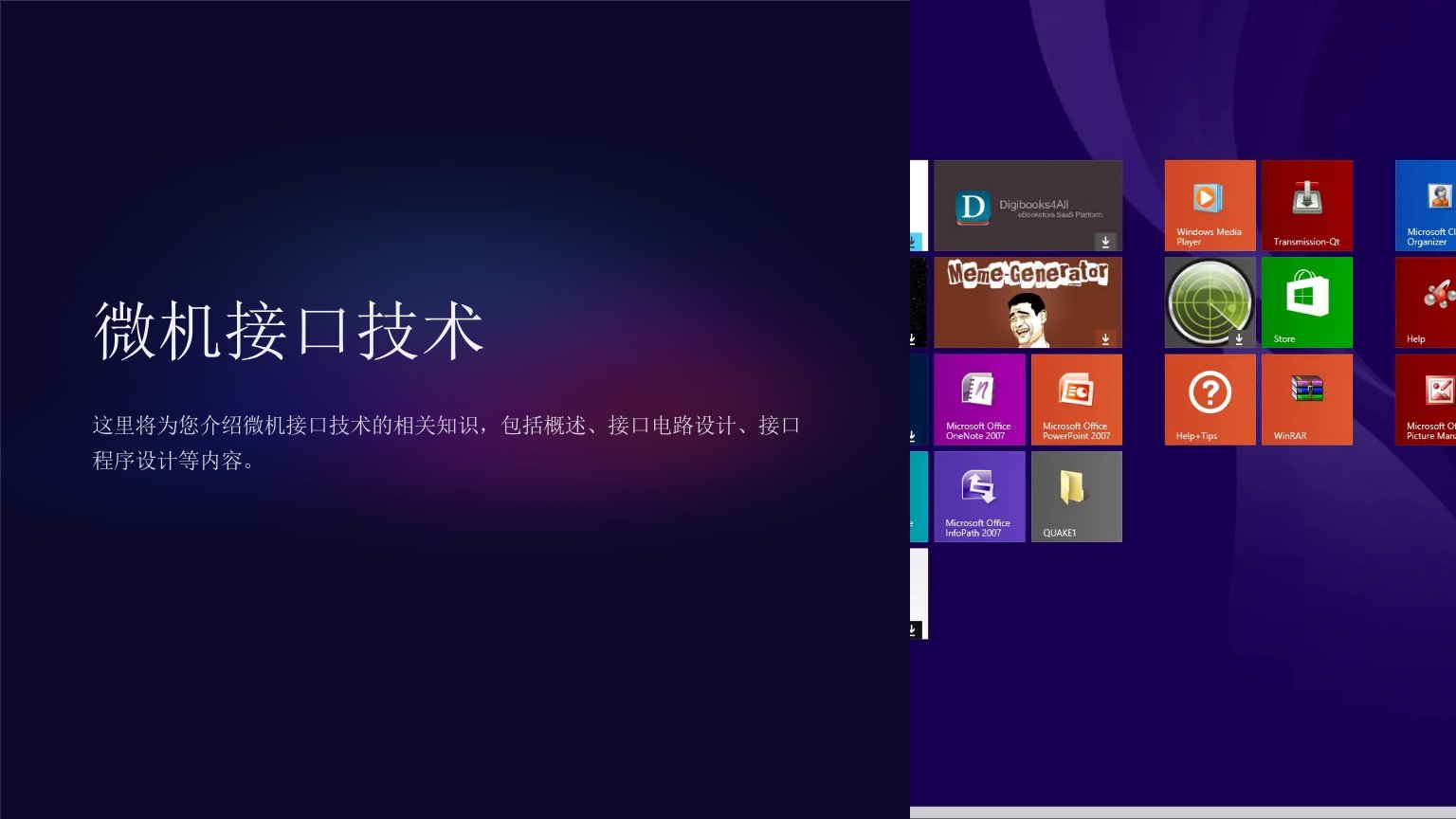Open Microsoft Office InfoPath 2007 tile

click(979, 497)
